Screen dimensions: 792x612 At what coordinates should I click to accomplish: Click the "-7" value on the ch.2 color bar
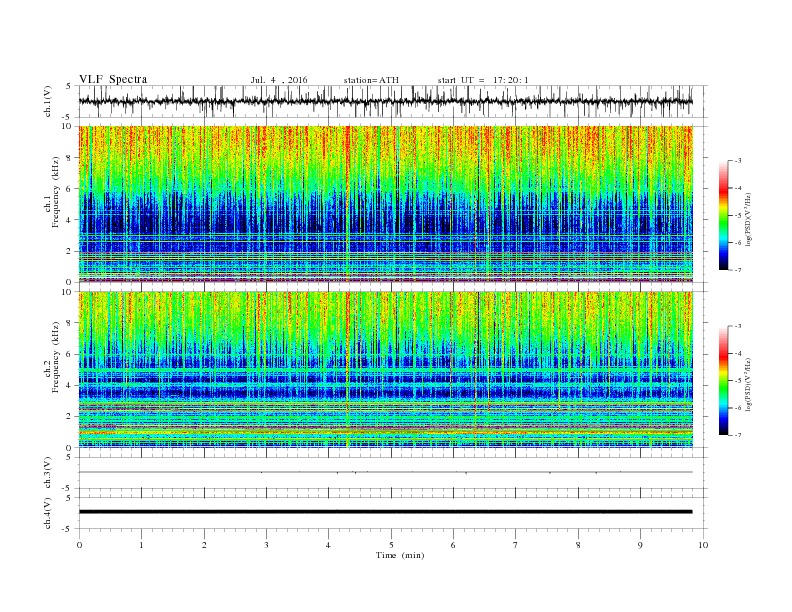[737, 435]
